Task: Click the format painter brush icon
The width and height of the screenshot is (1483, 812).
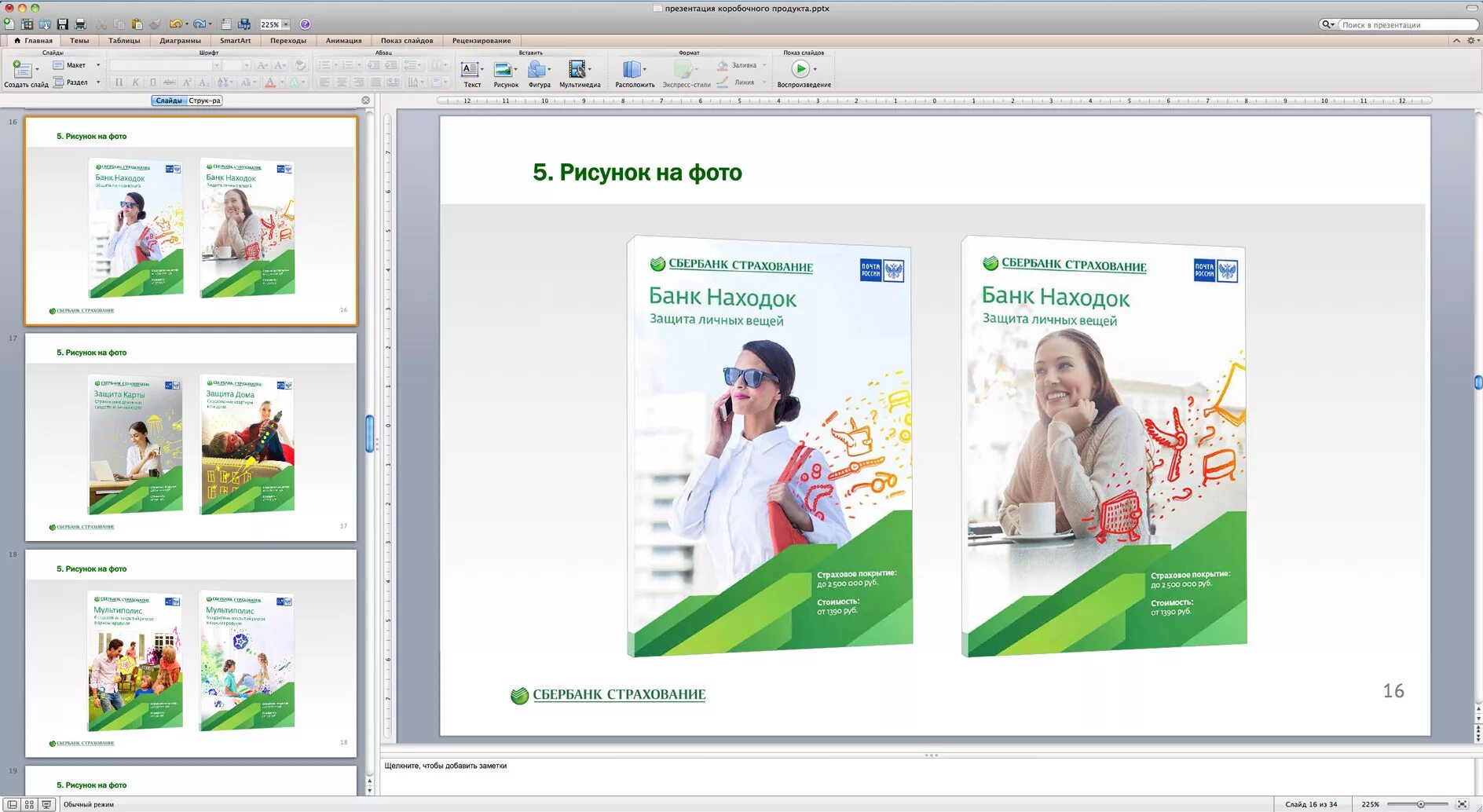Action: coord(156,24)
